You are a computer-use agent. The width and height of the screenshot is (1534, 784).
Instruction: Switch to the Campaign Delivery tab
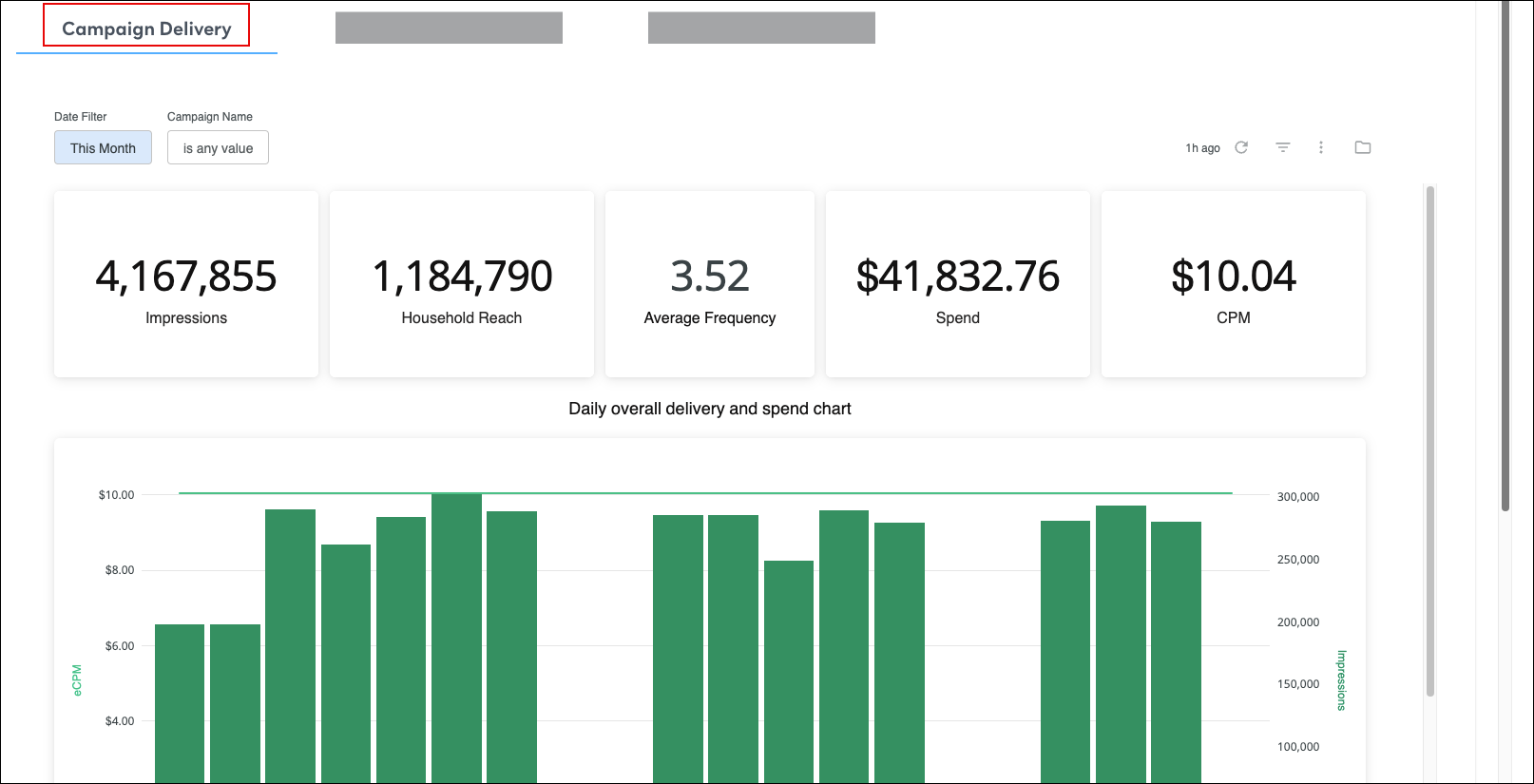(x=146, y=29)
